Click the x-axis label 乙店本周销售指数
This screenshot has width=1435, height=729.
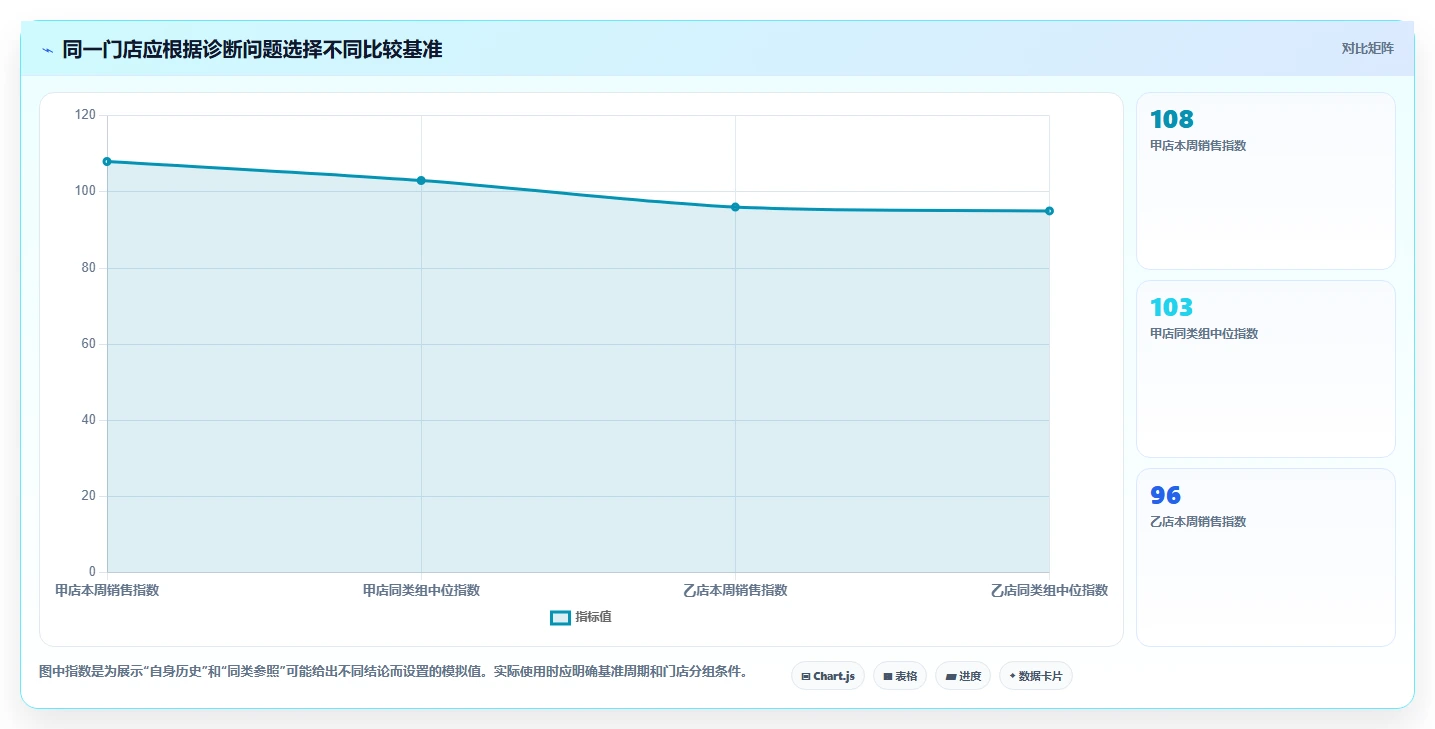pyautogui.click(x=735, y=590)
